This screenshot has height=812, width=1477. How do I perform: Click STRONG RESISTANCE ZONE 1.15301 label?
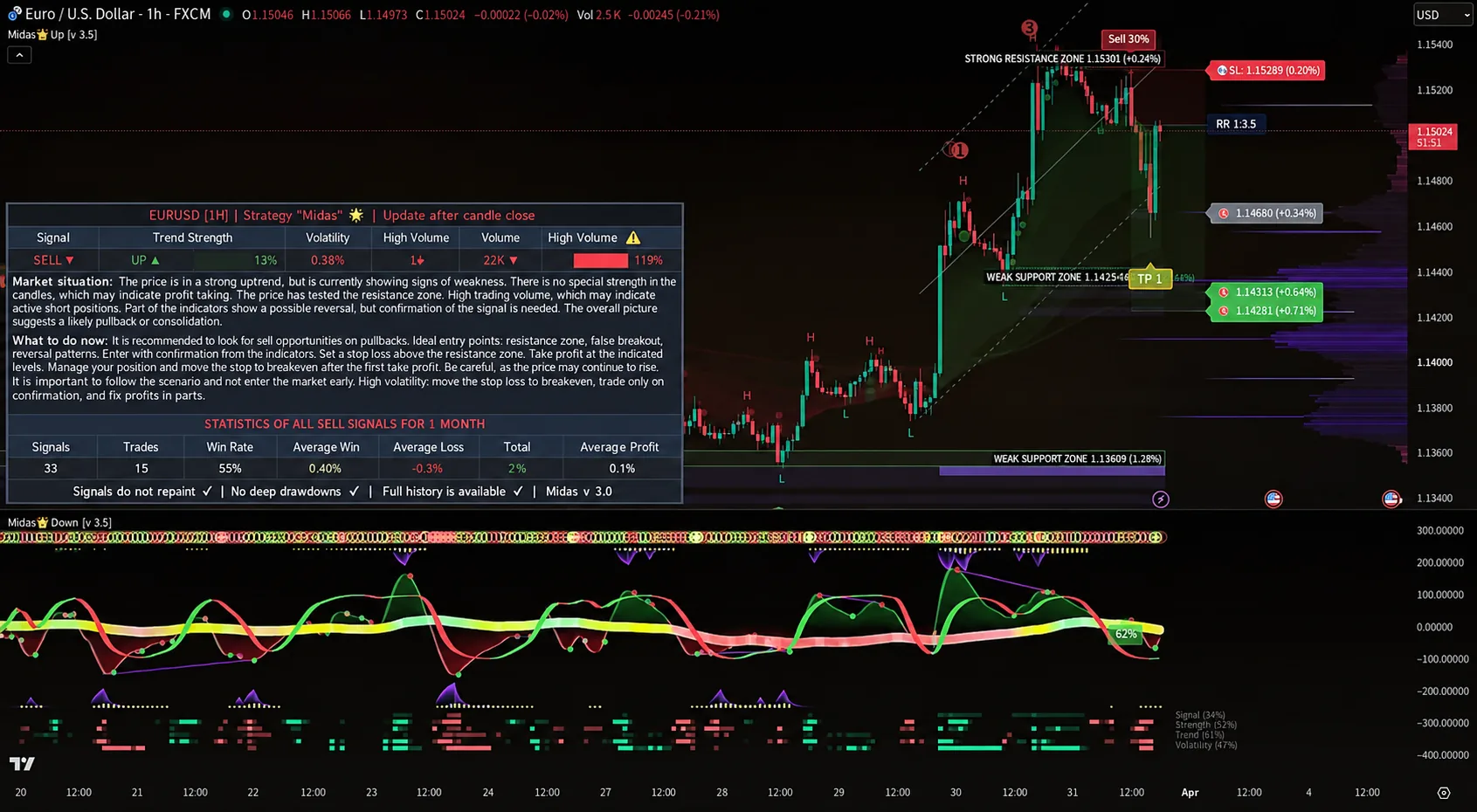tap(1062, 58)
